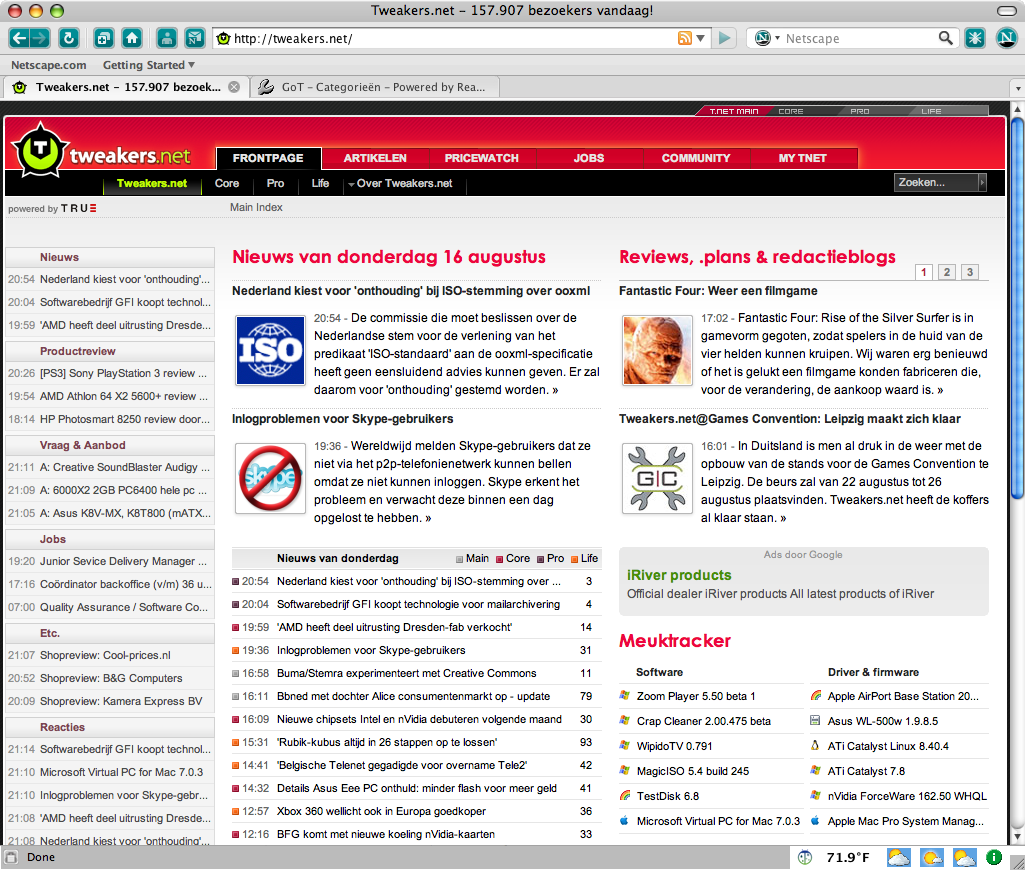Open the list-all-tabs dropdown arrow
The image size is (1025, 870).
coord(1017,88)
